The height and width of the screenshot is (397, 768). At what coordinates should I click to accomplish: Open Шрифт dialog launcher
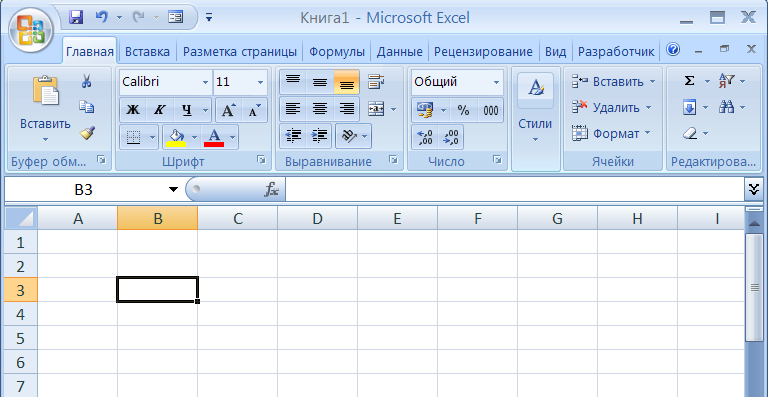point(262,159)
